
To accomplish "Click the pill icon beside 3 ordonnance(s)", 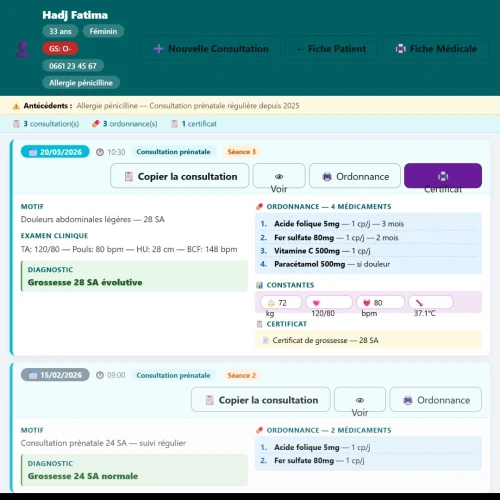I will 96,124.
